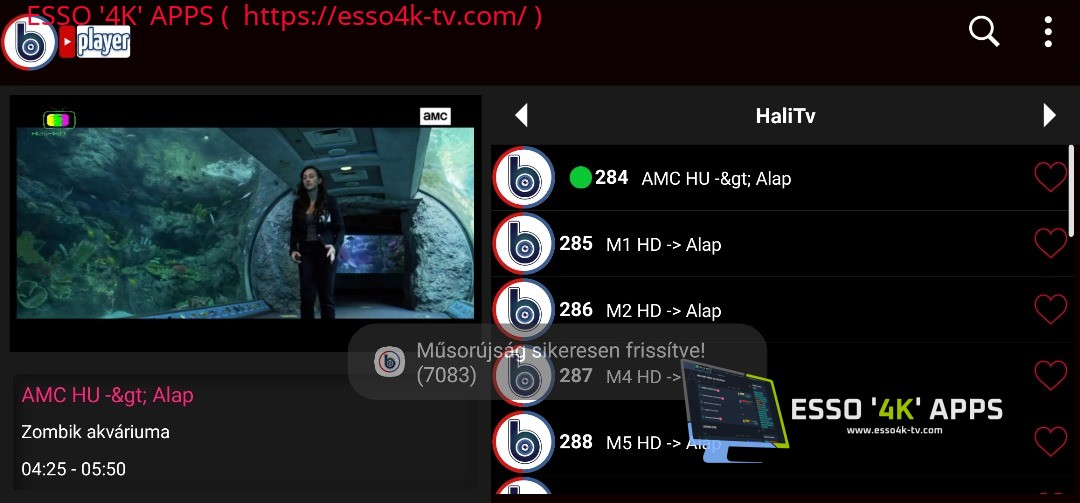Select channel 285 M1 HD -> Alap
This screenshot has width=1080, height=503.
(779, 244)
